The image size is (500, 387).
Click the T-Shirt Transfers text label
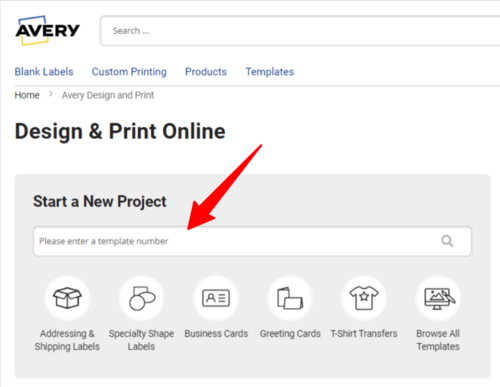pos(364,334)
